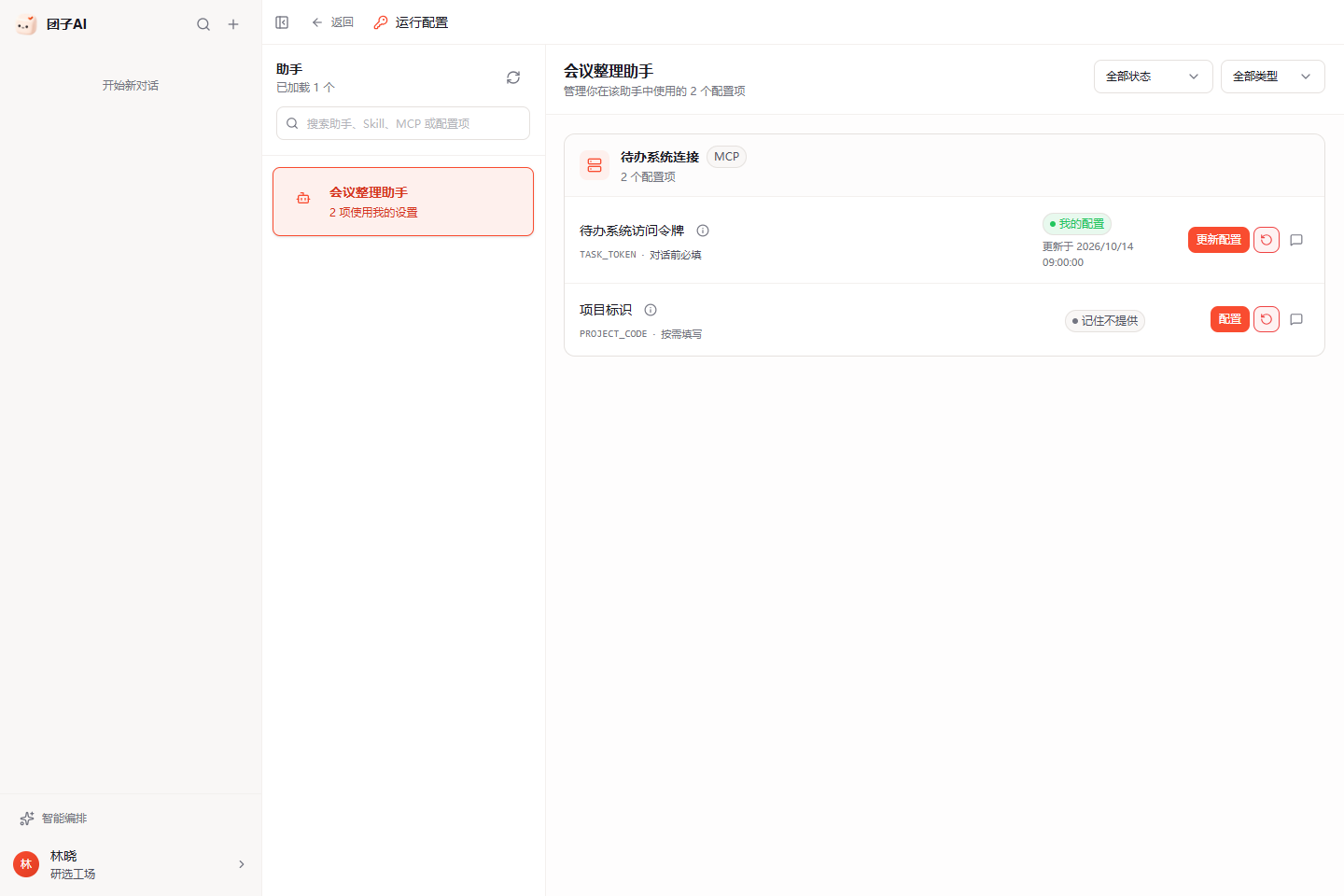Click 更新配置 button
The image size is (1344, 896).
pos(1219,240)
